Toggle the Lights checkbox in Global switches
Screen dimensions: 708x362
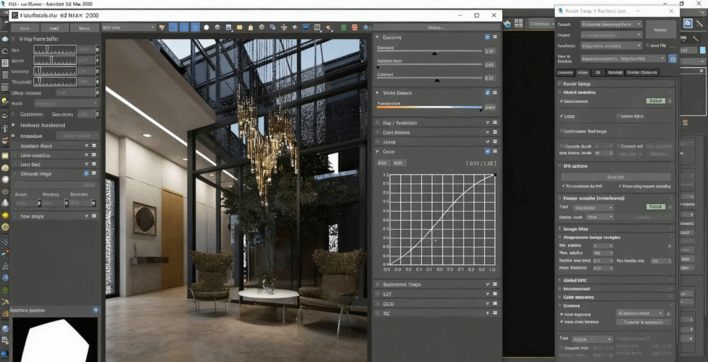click(561, 116)
